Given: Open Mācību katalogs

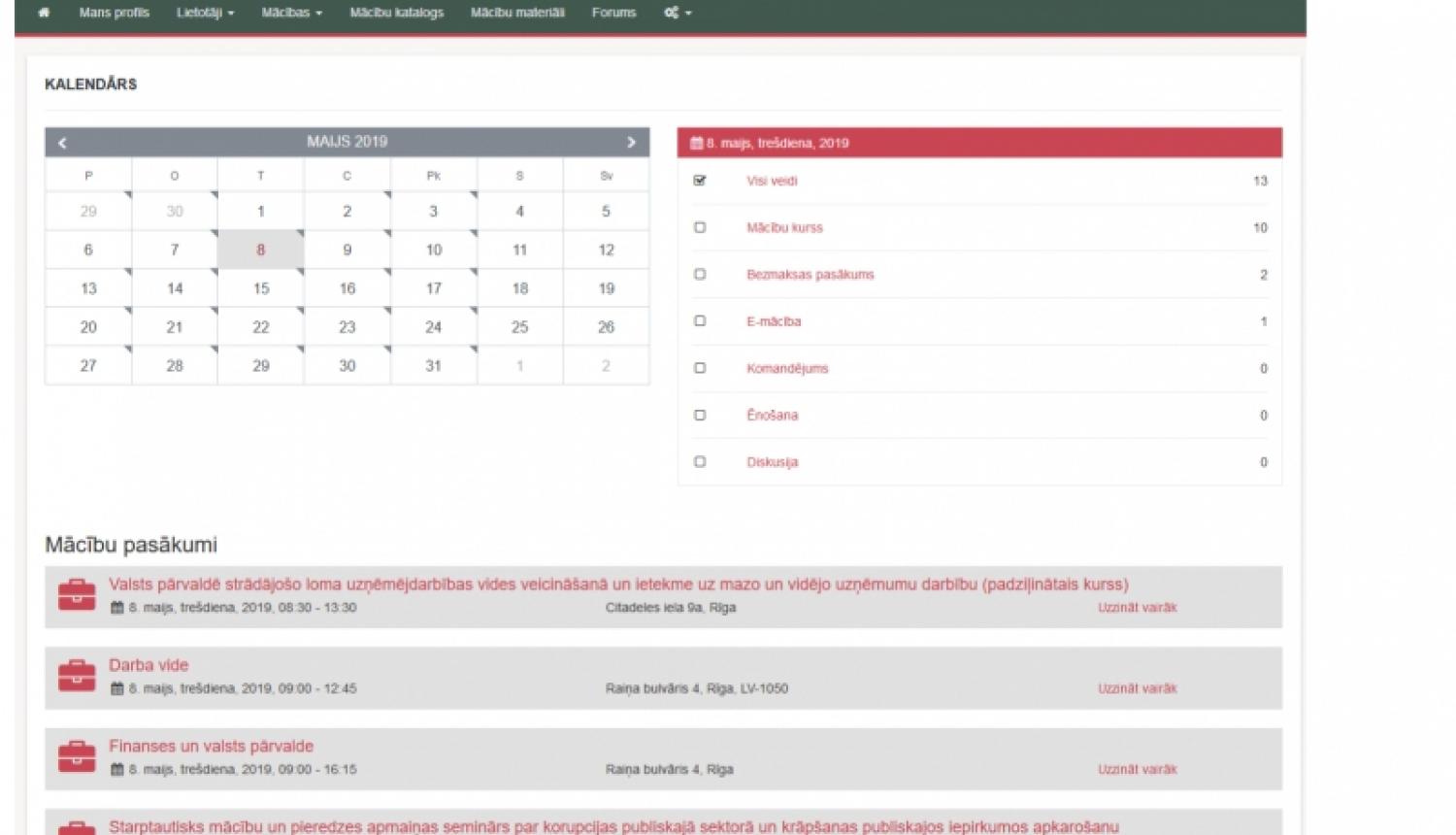Looking at the screenshot, I should point(397,13).
